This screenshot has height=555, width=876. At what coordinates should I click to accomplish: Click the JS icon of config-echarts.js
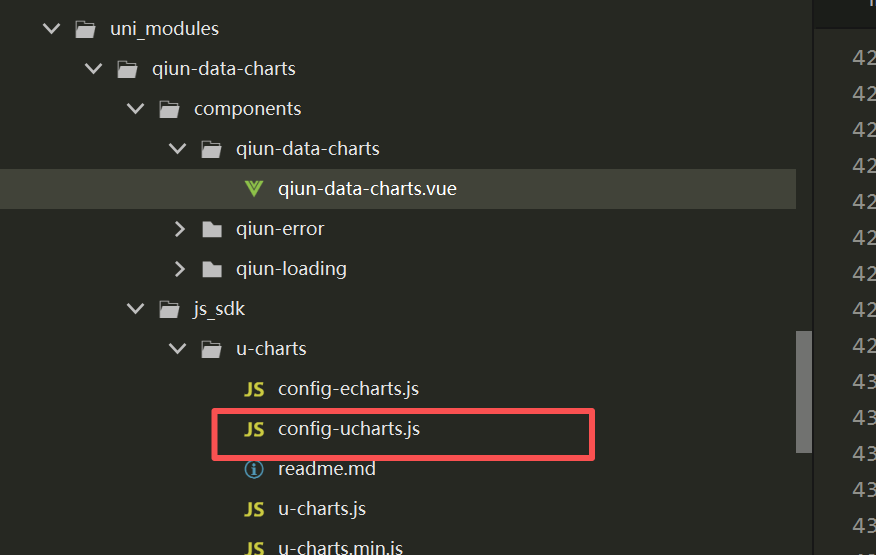tap(254, 389)
